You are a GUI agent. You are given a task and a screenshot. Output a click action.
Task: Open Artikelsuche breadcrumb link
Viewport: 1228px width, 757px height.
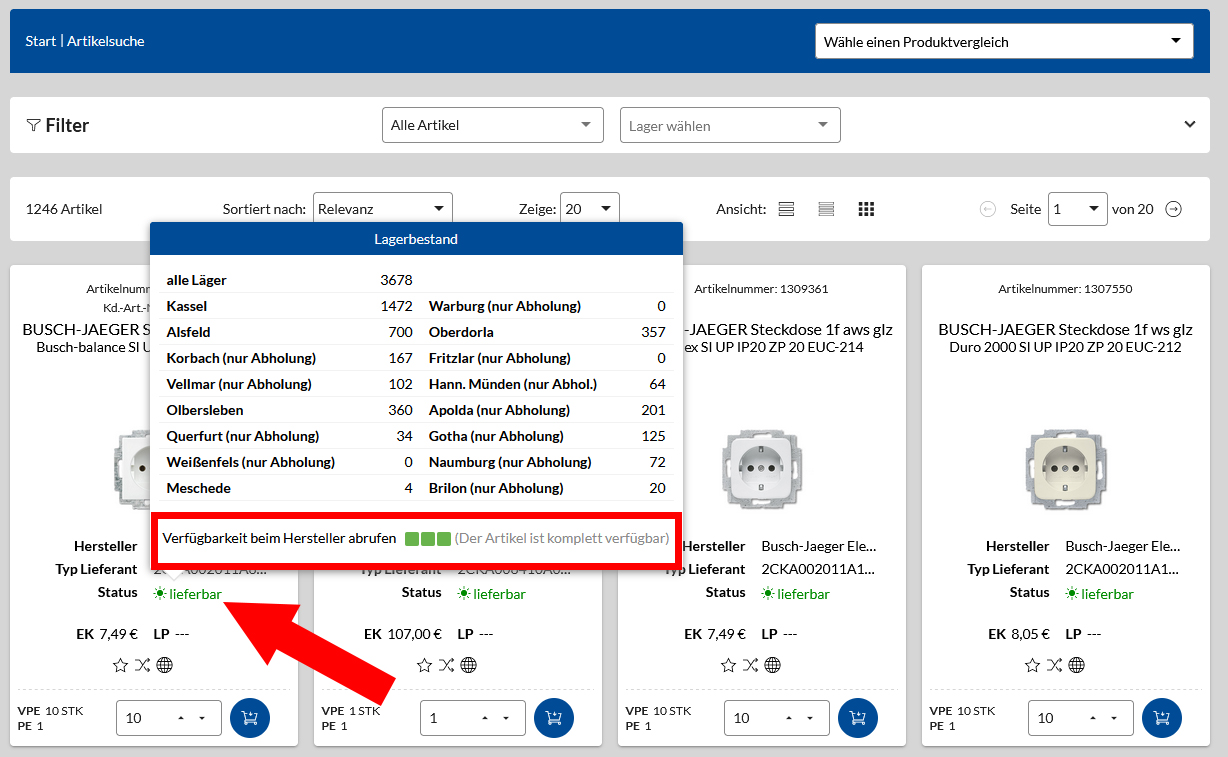point(106,41)
